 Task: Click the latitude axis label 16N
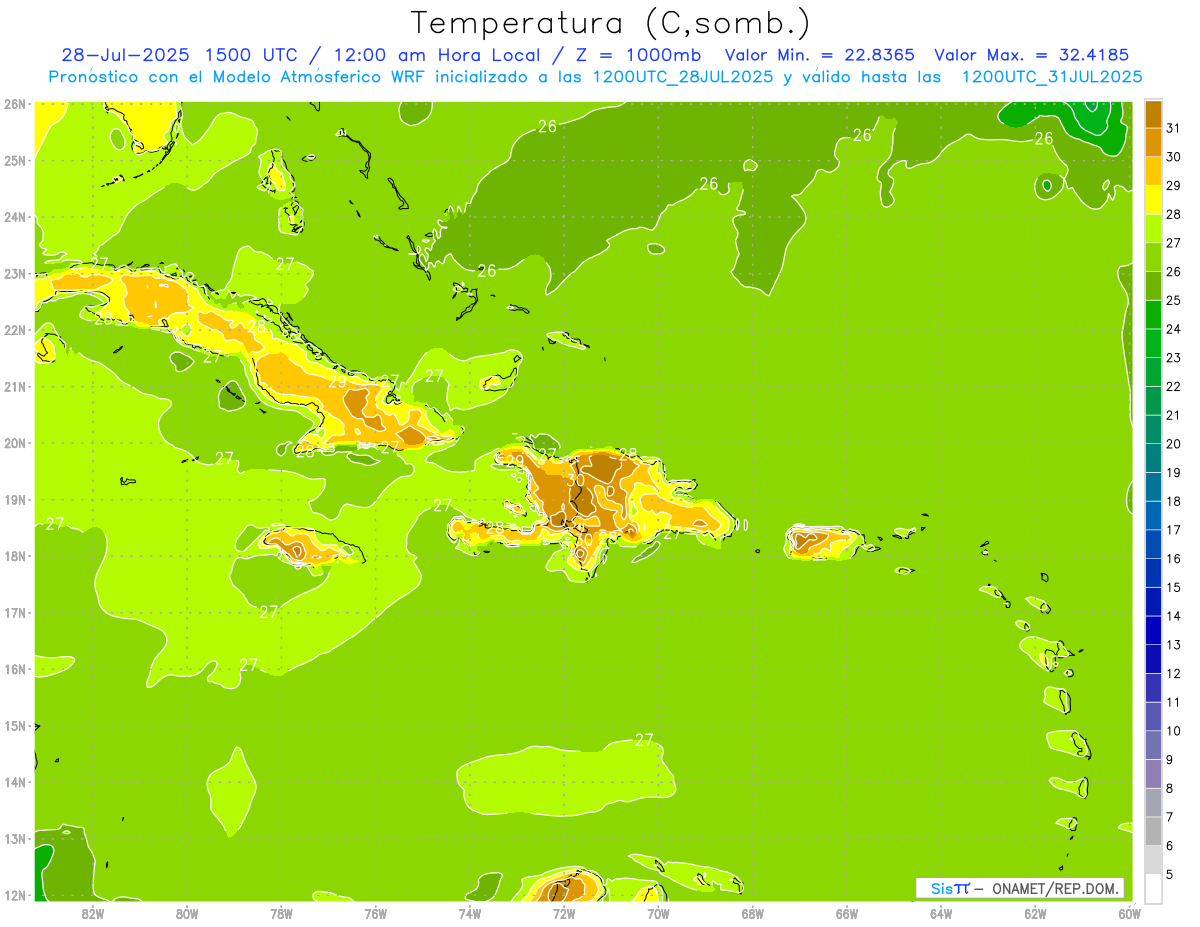[14, 669]
